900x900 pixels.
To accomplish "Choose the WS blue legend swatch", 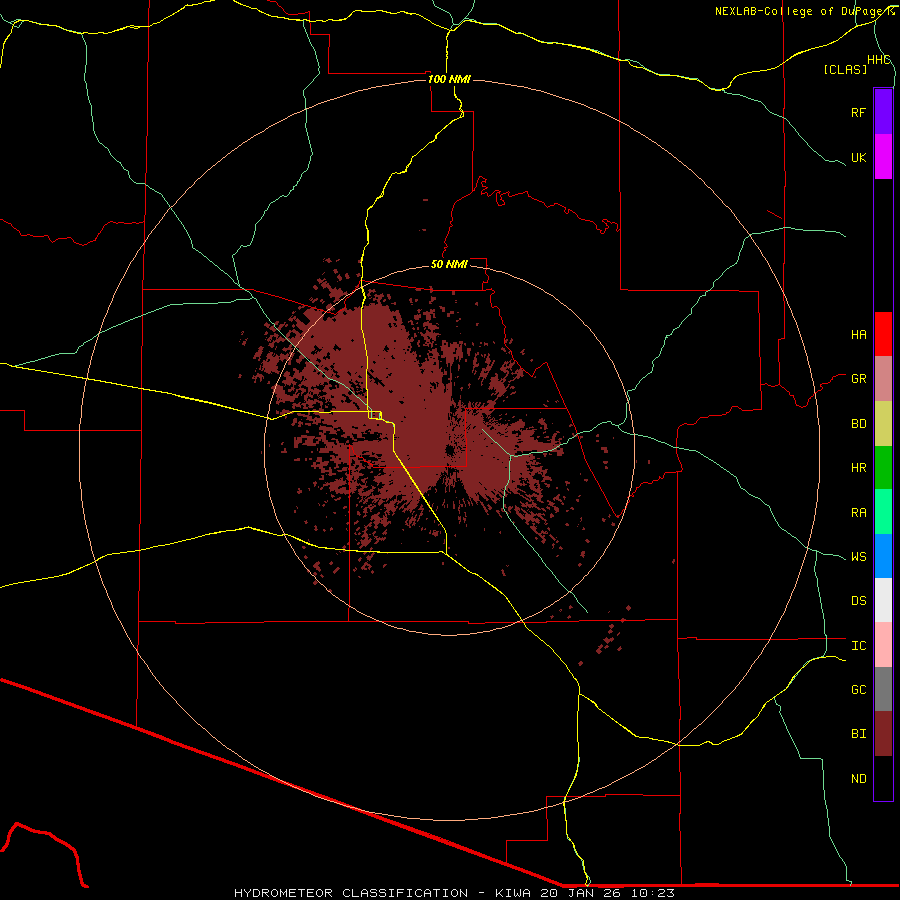I will 883,556.
